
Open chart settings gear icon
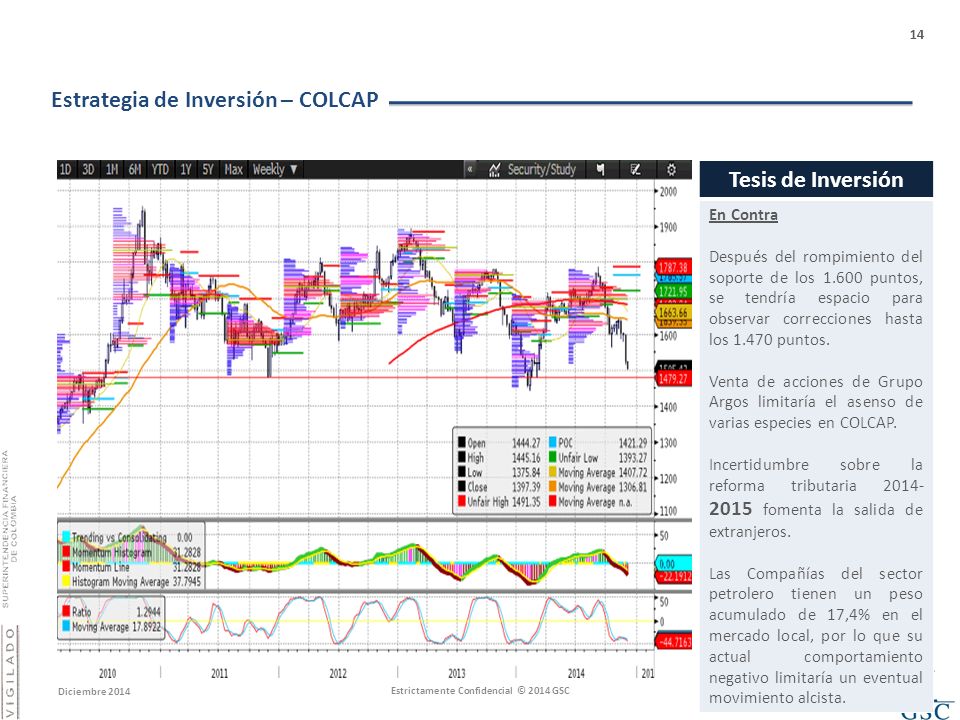tap(671, 170)
